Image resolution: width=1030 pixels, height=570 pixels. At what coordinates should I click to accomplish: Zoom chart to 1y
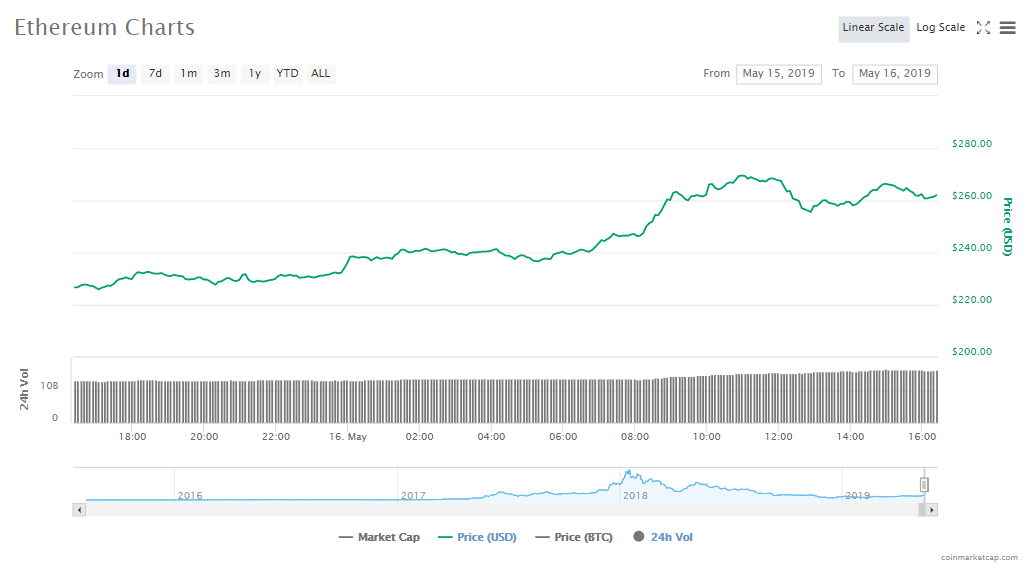tap(255, 73)
